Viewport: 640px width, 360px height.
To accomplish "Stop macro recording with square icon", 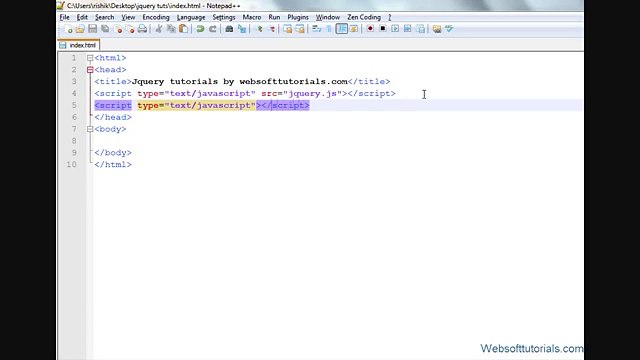I will tap(382, 29).
